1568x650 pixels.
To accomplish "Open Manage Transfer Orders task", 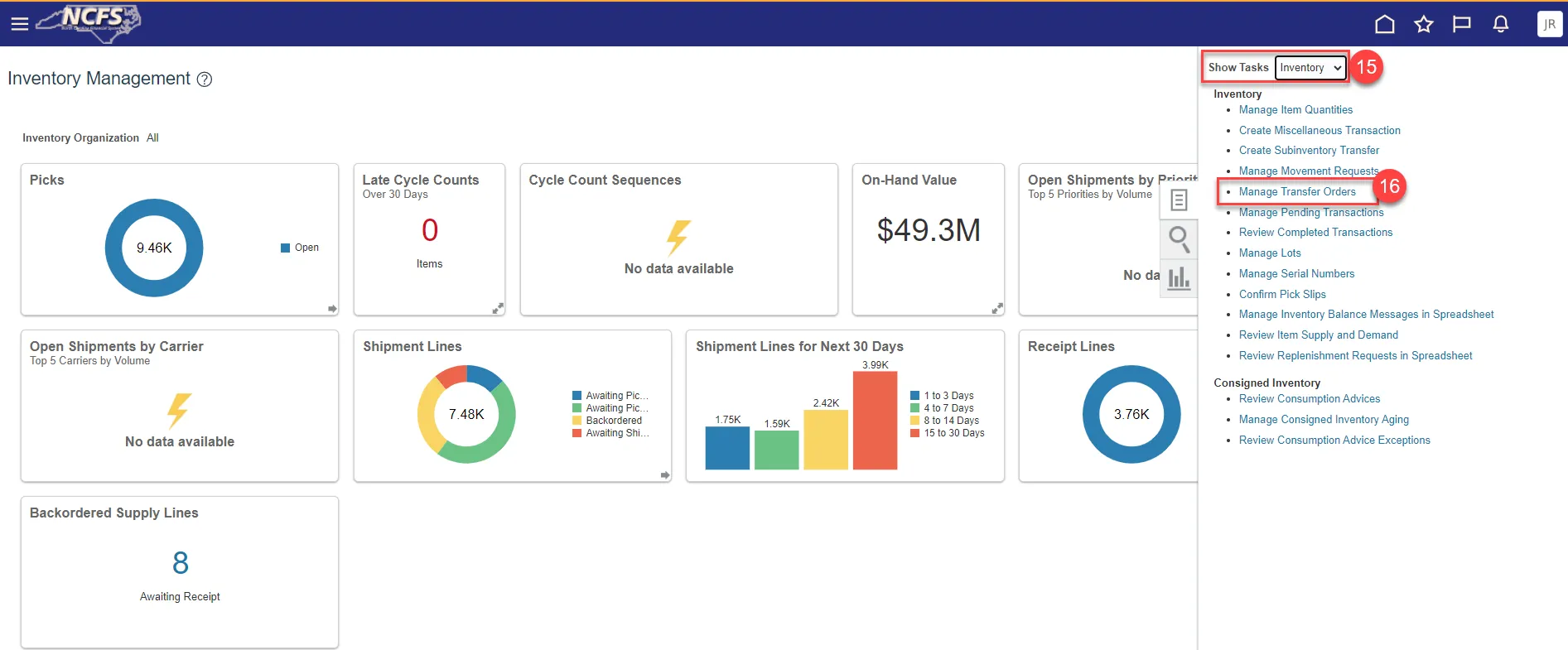I will coord(1296,192).
